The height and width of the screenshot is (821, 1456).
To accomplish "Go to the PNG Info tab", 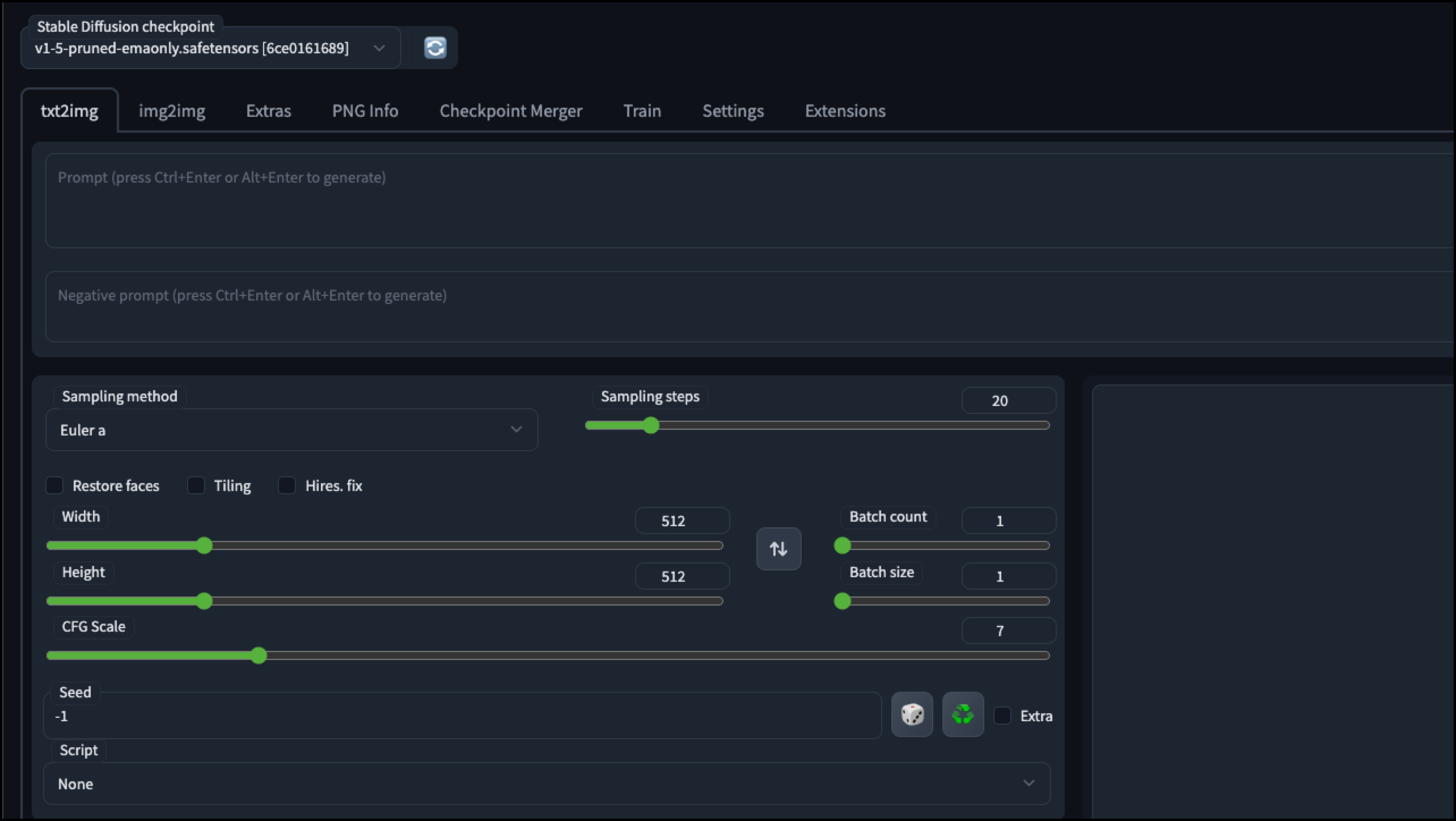I will 365,111.
